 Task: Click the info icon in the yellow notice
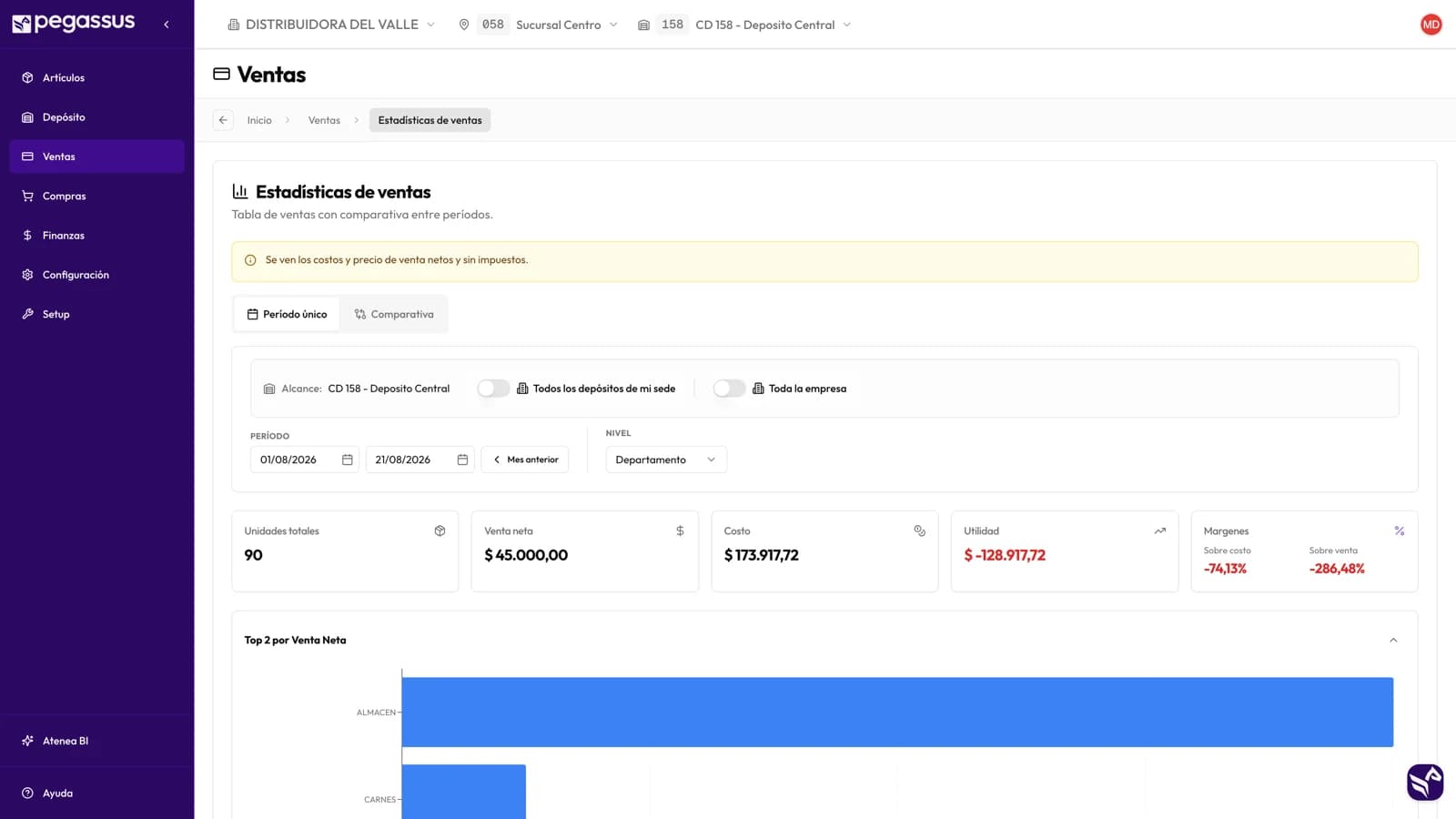pos(250,260)
